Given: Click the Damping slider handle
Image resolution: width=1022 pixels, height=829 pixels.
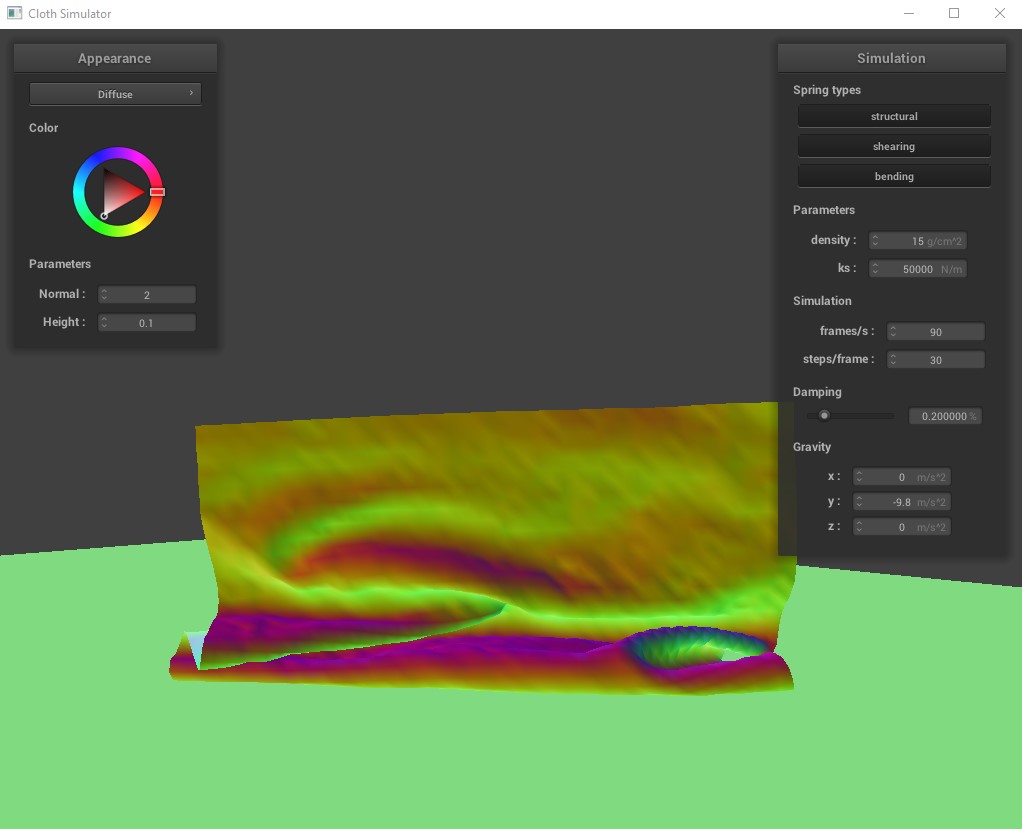Looking at the screenshot, I should (x=824, y=415).
